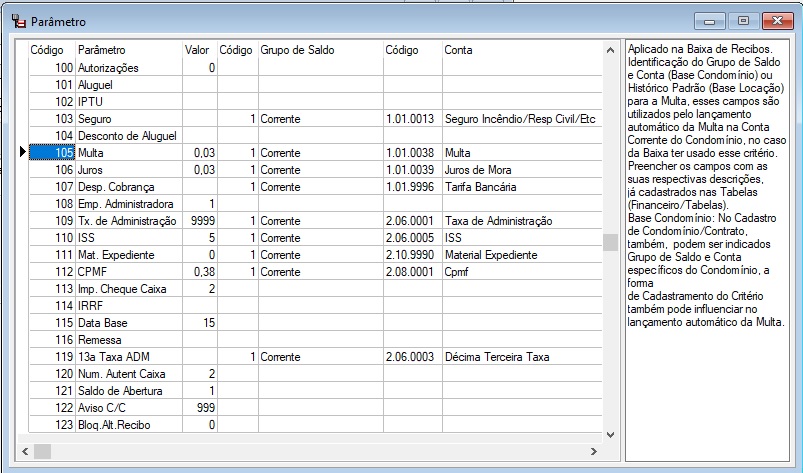Click the Corrente cell in the CPMF row
Screen dimensions: 803x473
(321, 272)
